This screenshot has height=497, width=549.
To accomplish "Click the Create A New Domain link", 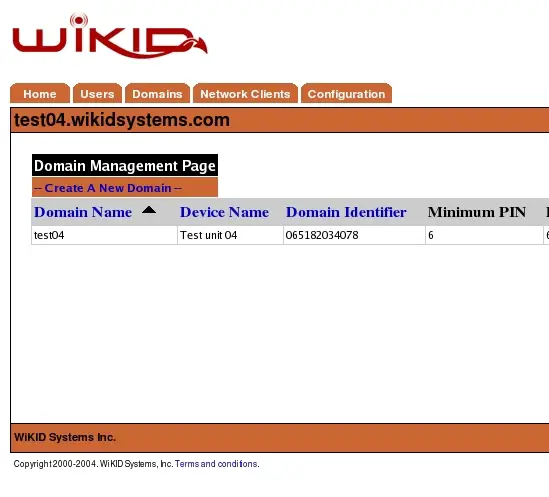I will pos(108,188).
